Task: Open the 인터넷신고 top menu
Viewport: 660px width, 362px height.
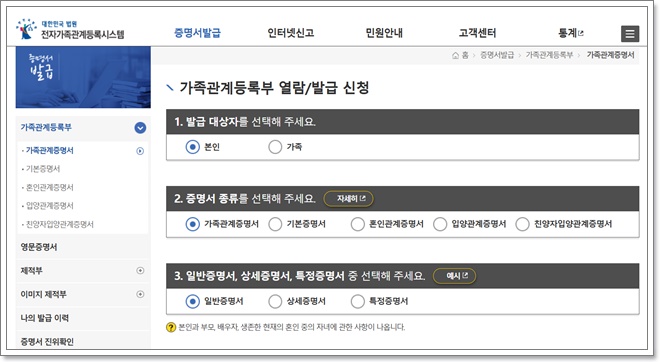Action: pyautogui.click(x=291, y=33)
